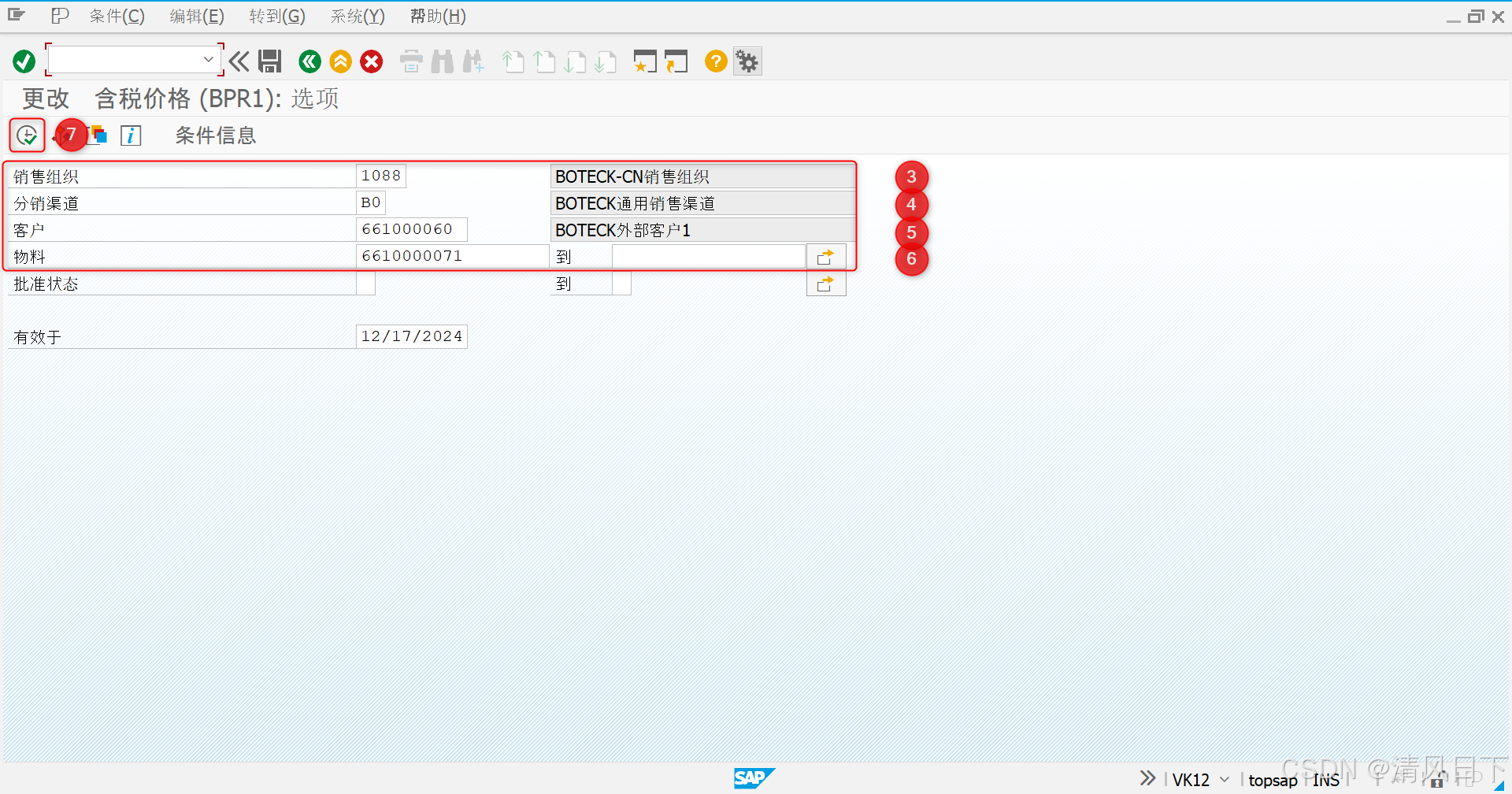Click the topsap system name in status bar
The image size is (1512, 794).
click(x=1273, y=780)
